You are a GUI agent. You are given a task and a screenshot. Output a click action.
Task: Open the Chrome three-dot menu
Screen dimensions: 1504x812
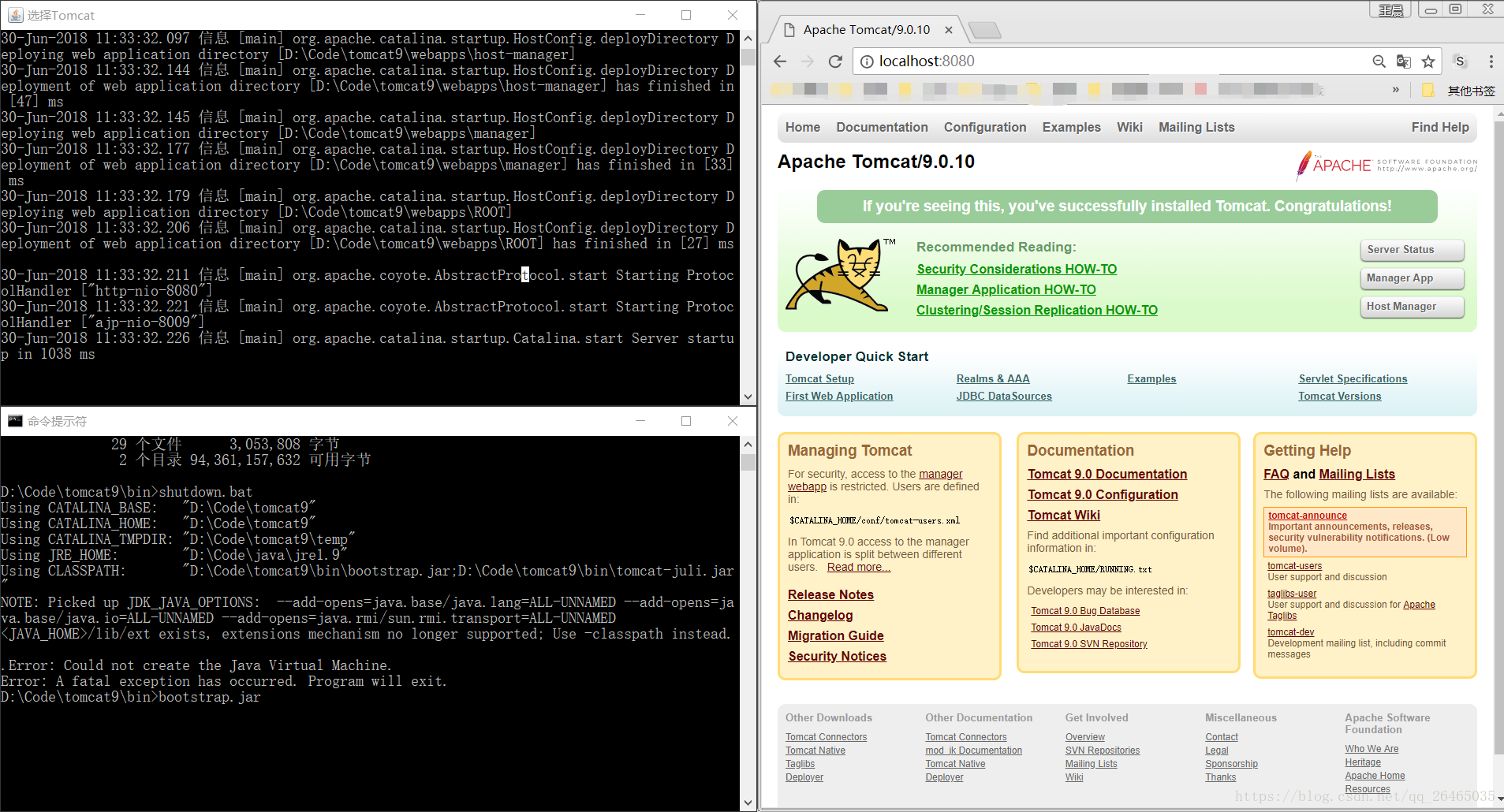1491,61
